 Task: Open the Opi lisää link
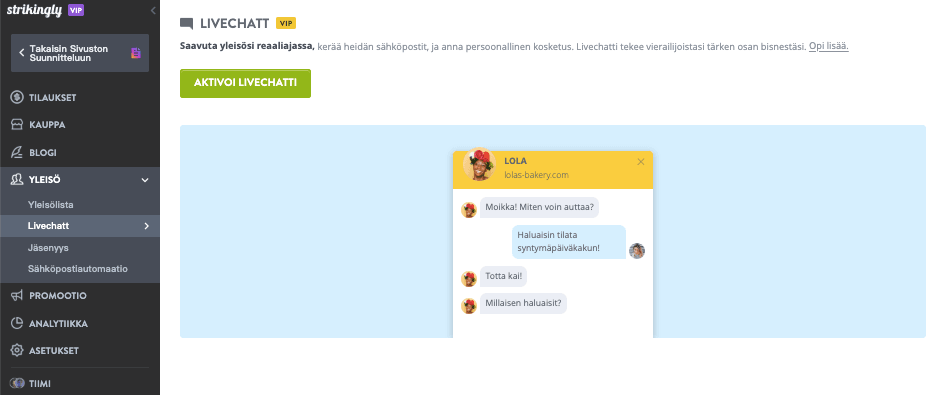click(828, 46)
